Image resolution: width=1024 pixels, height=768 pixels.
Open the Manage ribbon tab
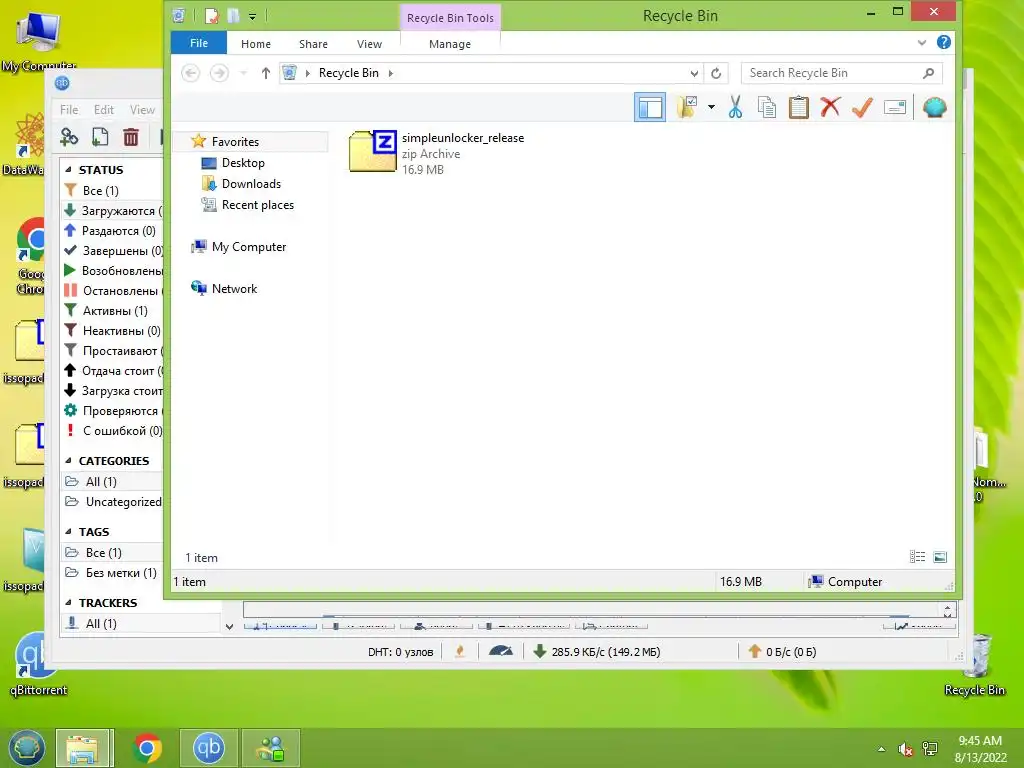(449, 44)
